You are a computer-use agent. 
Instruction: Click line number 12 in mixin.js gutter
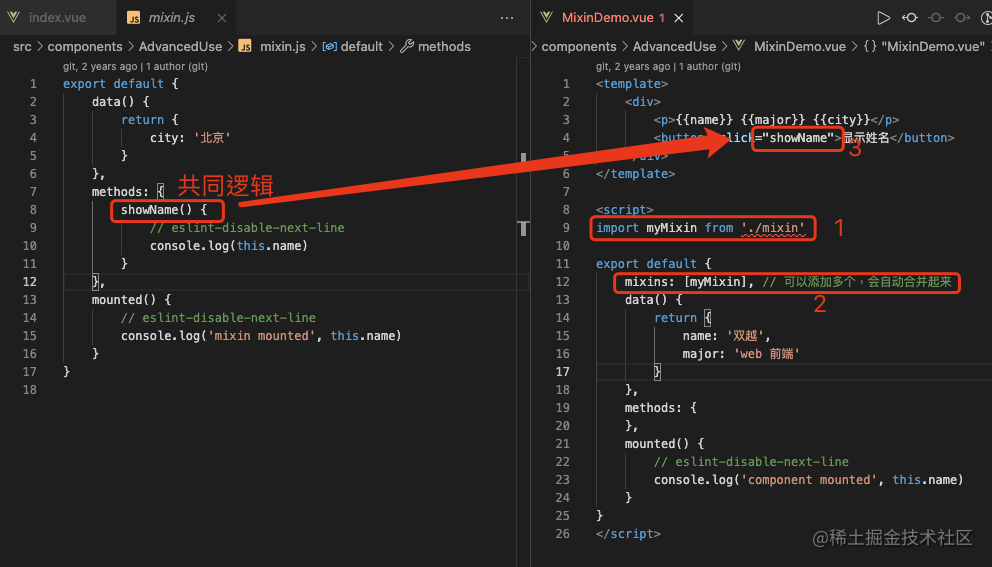33,282
